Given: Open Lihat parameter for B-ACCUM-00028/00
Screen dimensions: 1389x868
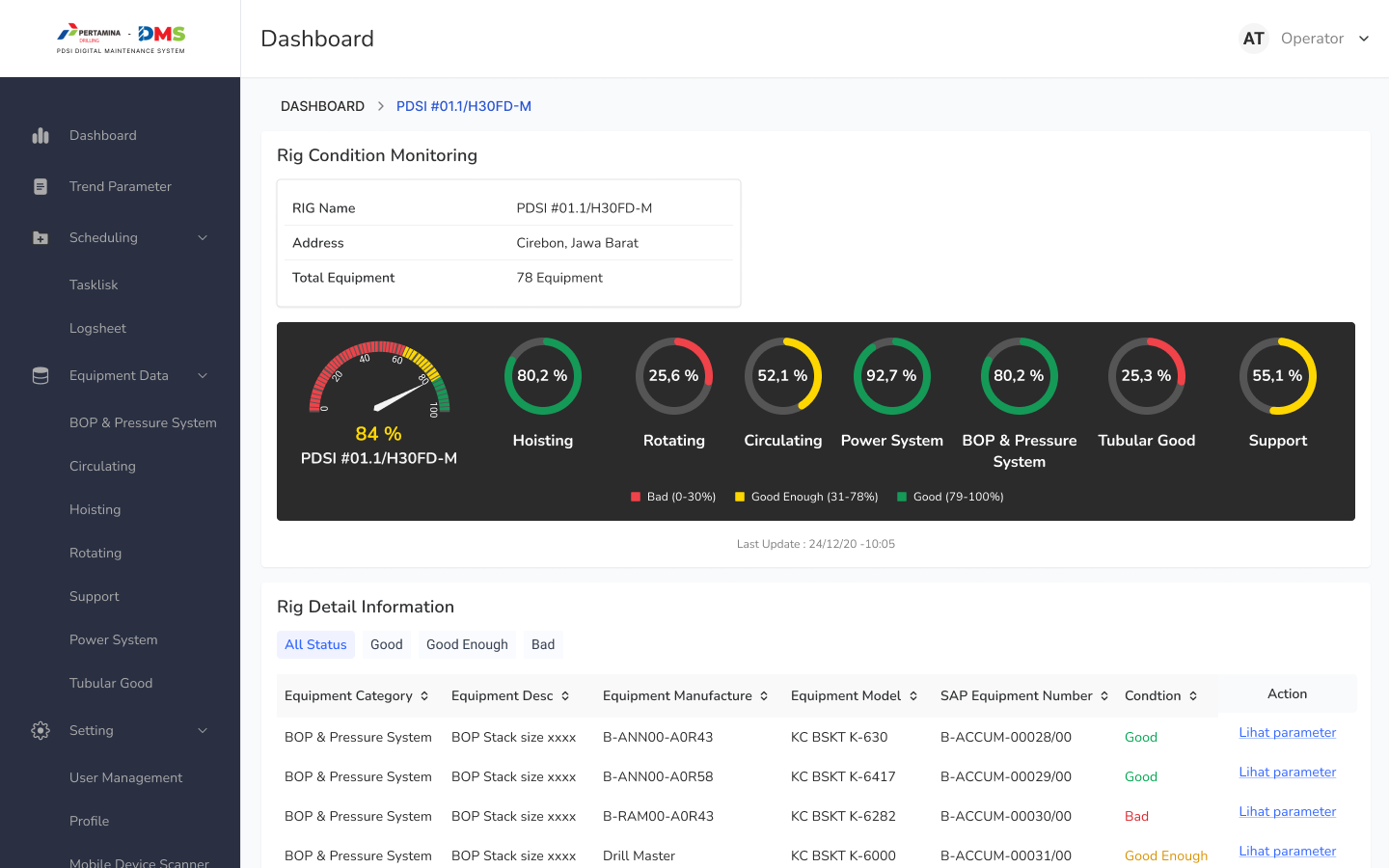Looking at the screenshot, I should (x=1287, y=732).
